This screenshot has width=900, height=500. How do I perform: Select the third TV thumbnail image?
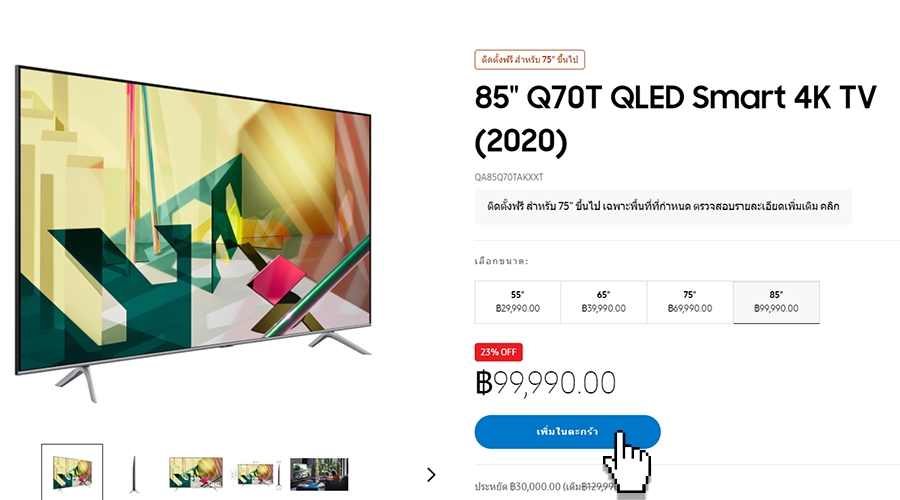pyautogui.click(x=196, y=474)
